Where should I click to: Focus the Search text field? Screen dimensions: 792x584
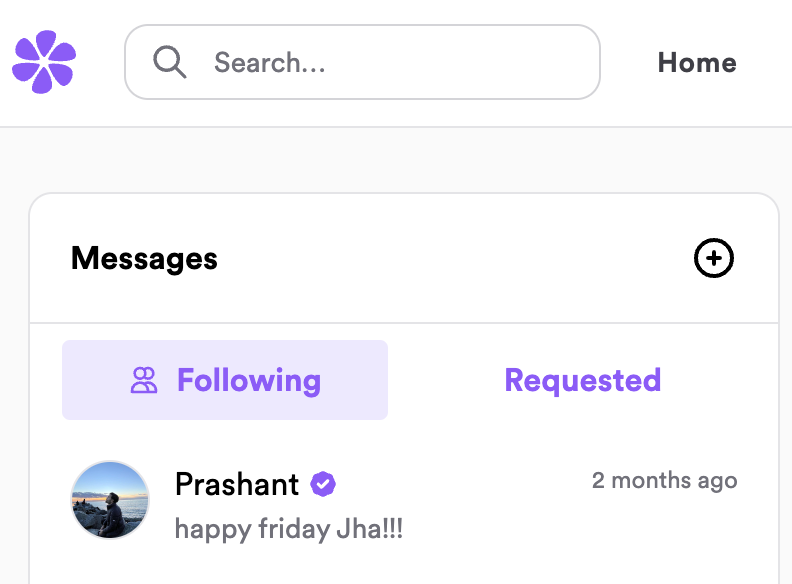point(400,62)
